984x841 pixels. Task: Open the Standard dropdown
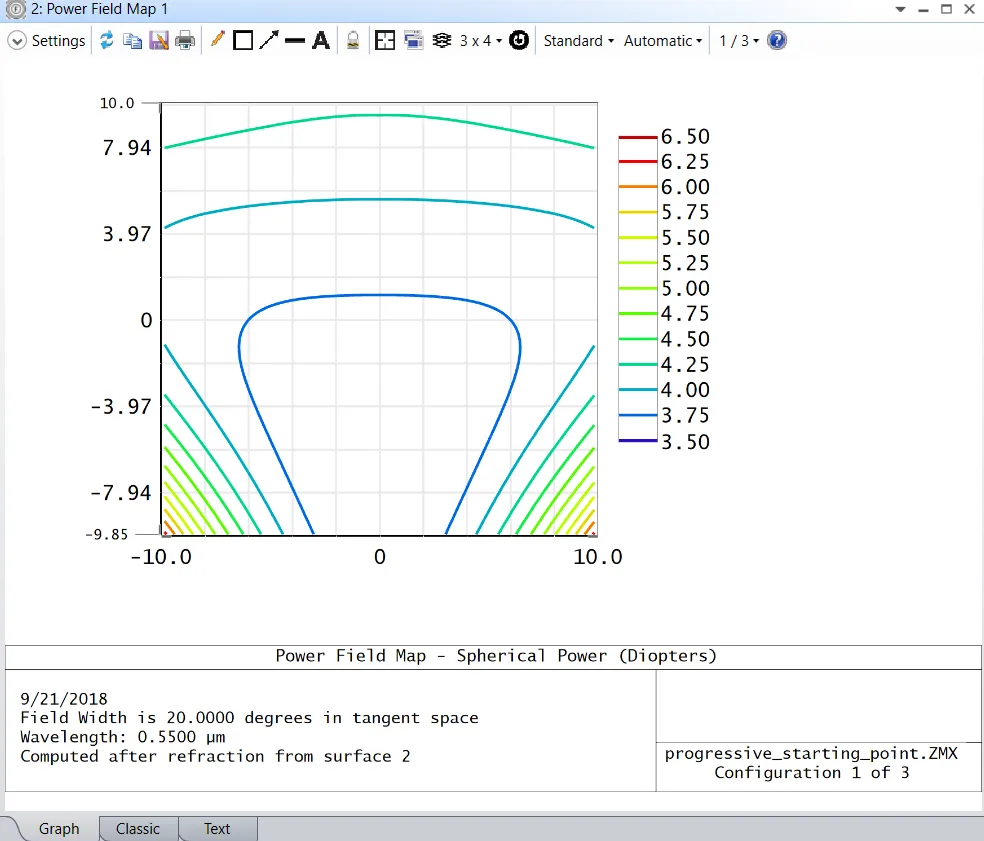(578, 41)
